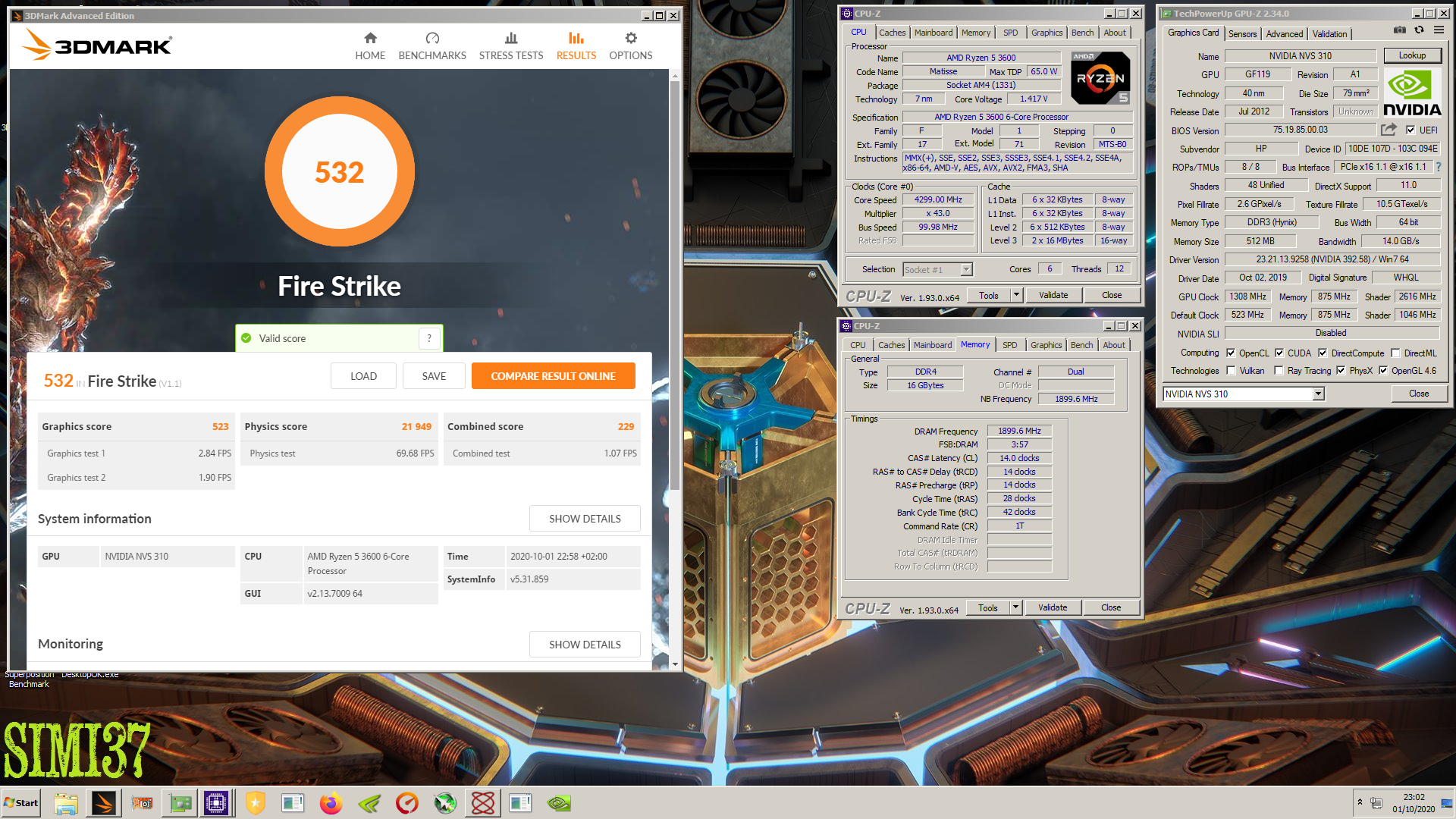Screen dimensions: 1456x819
Task: Click red graphics card camera taskbar icon
Action: pyautogui.click(x=142, y=803)
